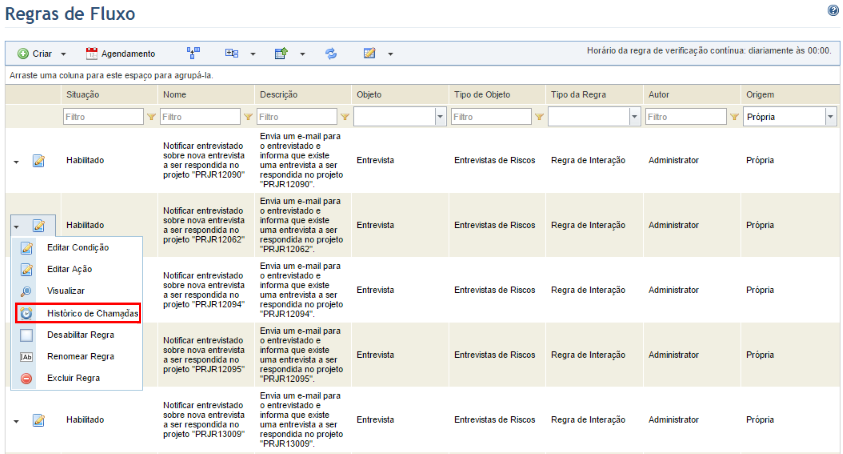Focus the Descrição filter input field
This screenshot has width=843, height=454.
297,117
